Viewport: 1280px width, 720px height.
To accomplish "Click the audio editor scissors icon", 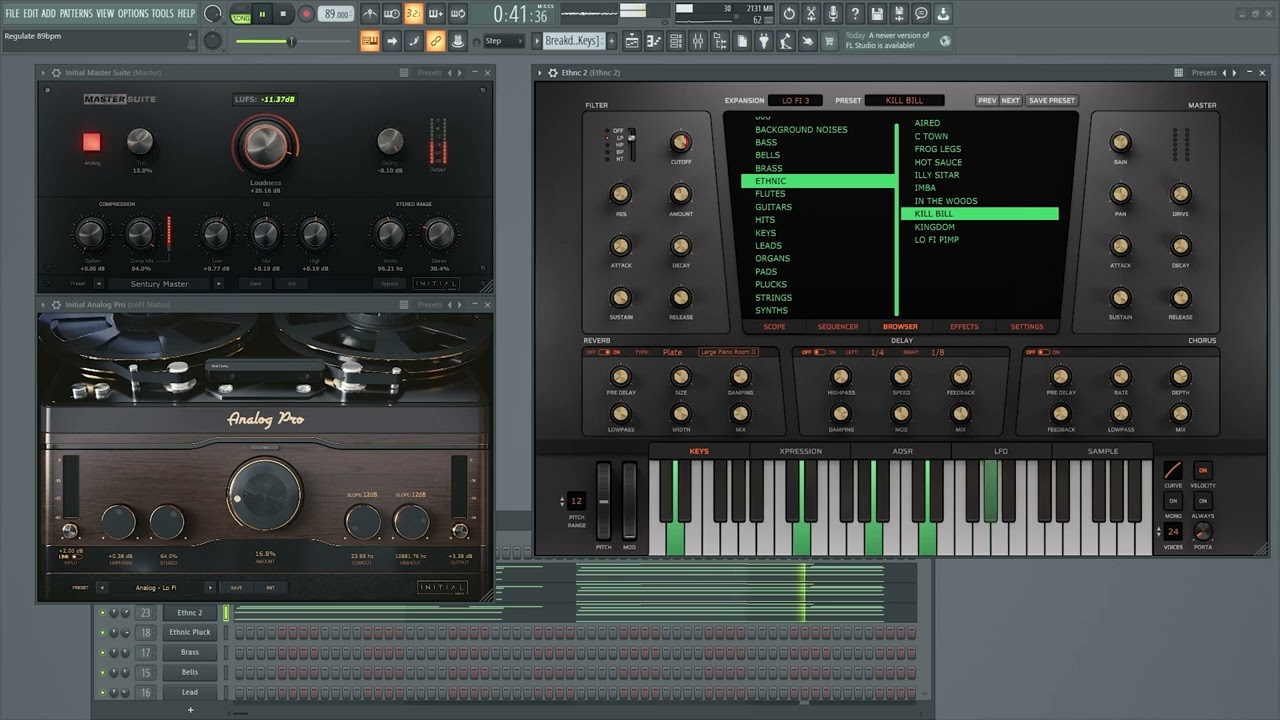I will (811, 14).
